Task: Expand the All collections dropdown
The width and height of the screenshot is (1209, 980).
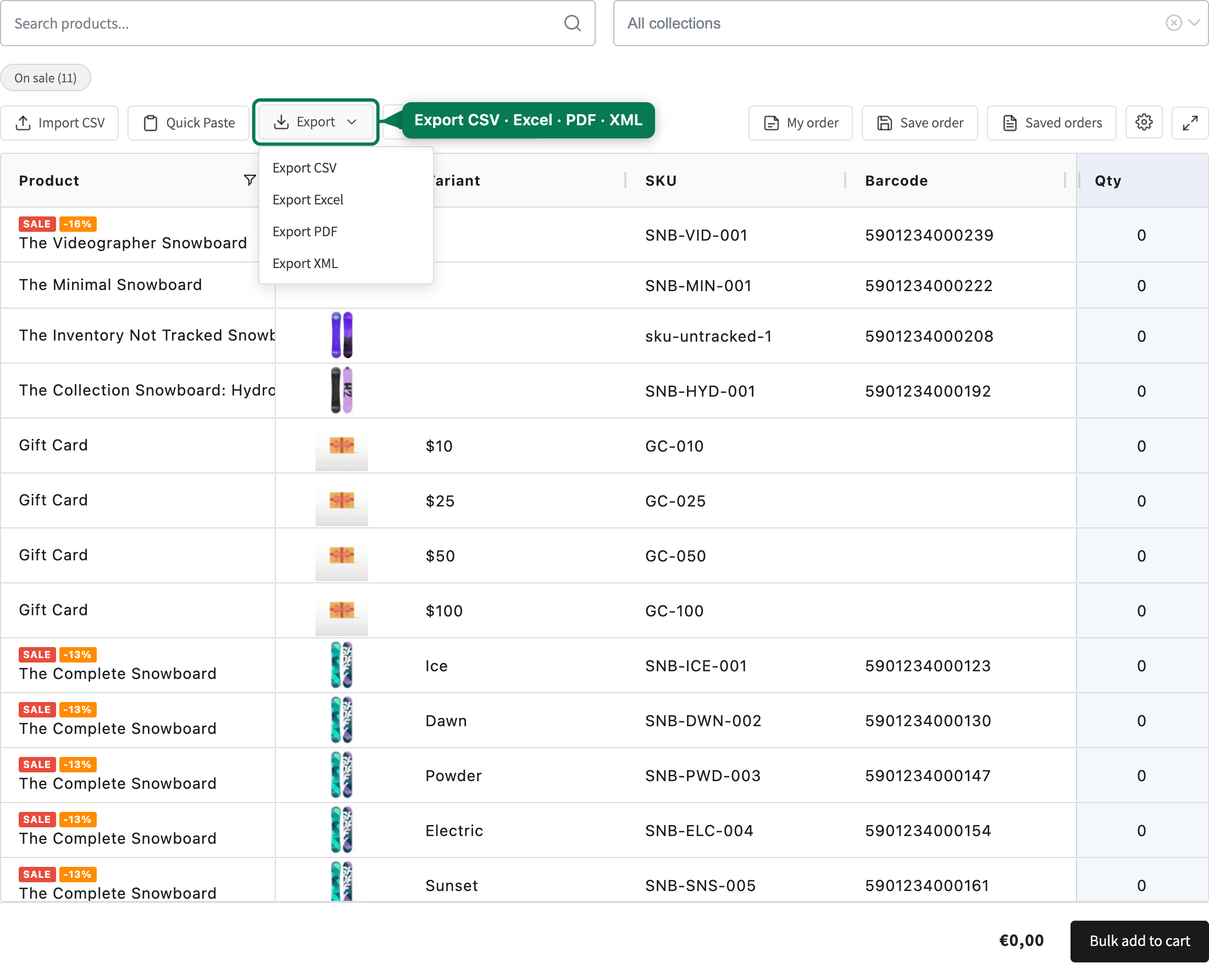Action: click(1193, 23)
